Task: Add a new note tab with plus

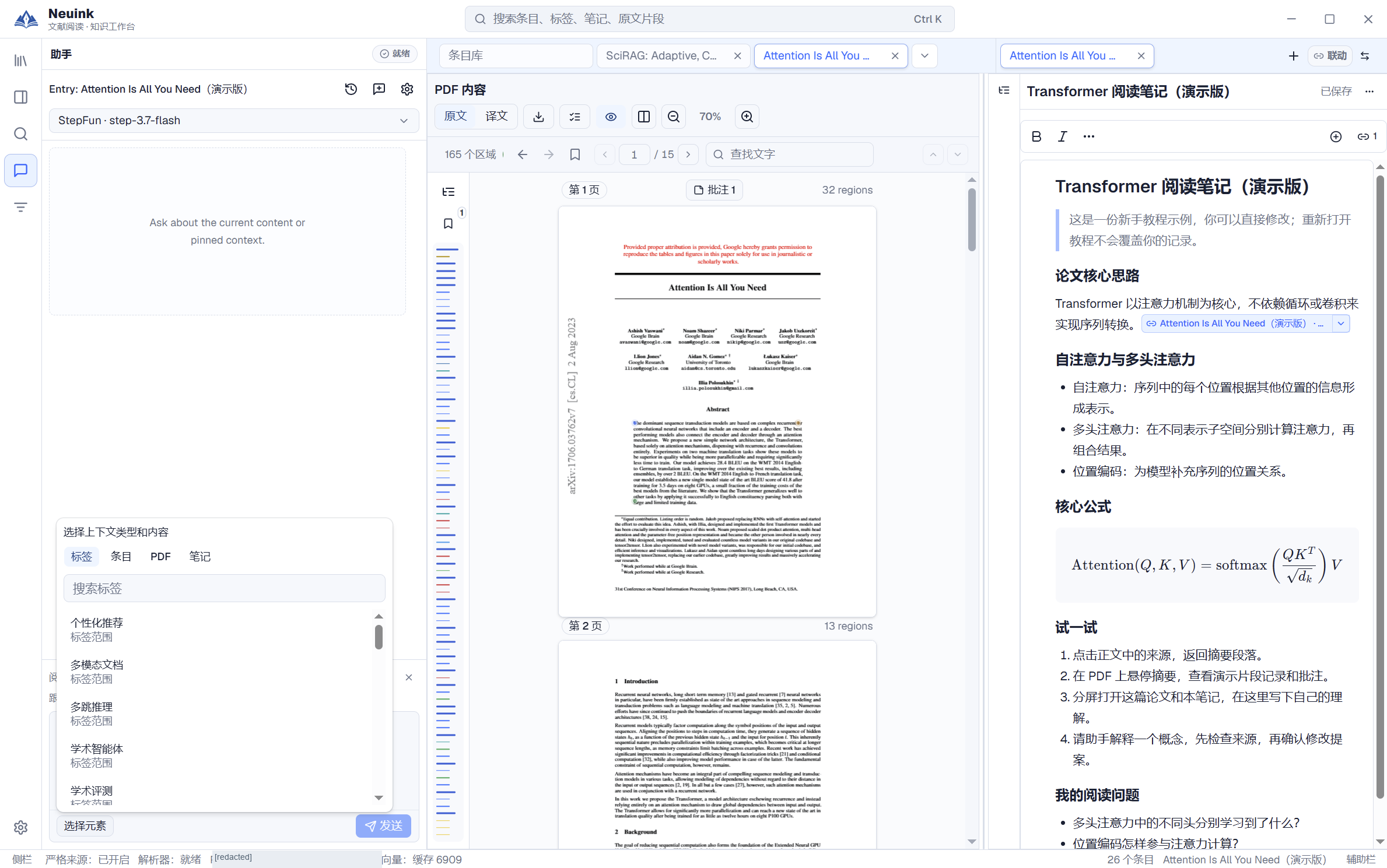Action: pyautogui.click(x=1294, y=56)
